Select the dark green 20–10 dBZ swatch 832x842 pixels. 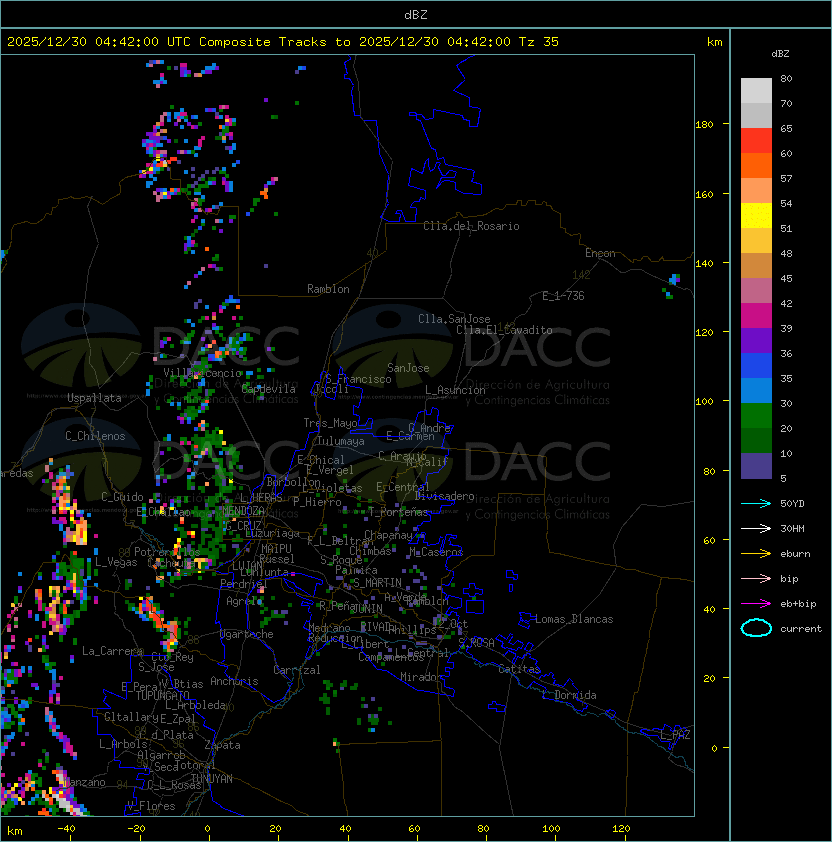tap(756, 441)
